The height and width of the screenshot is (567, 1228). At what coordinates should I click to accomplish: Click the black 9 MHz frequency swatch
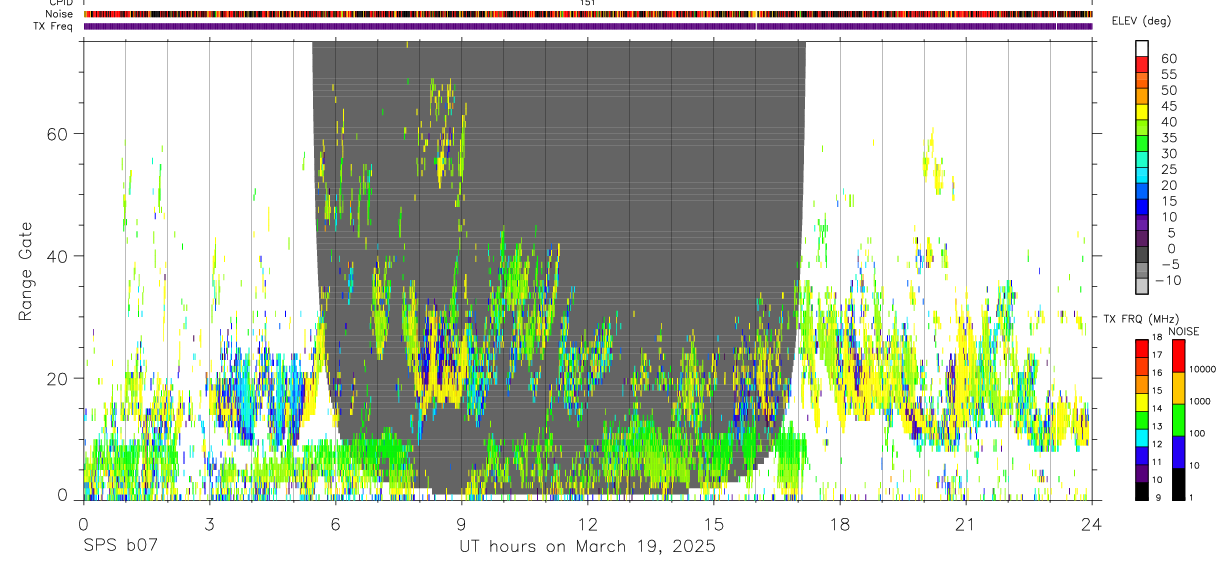pos(1141,491)
